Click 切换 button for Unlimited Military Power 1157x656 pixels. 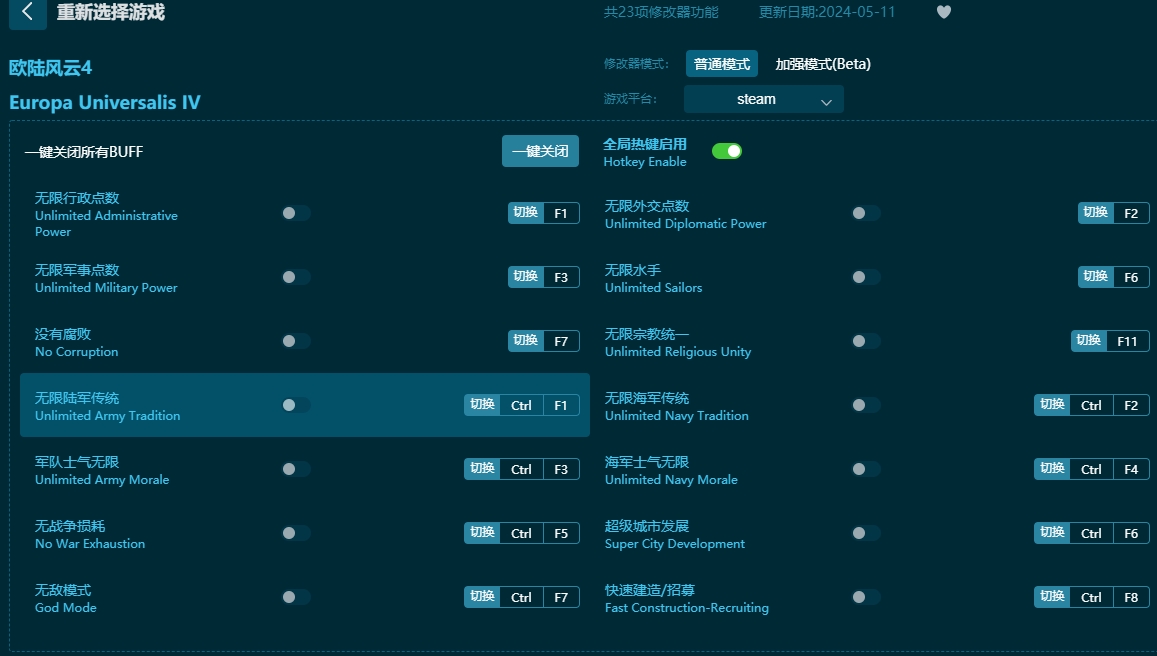[x=525, y=277]
